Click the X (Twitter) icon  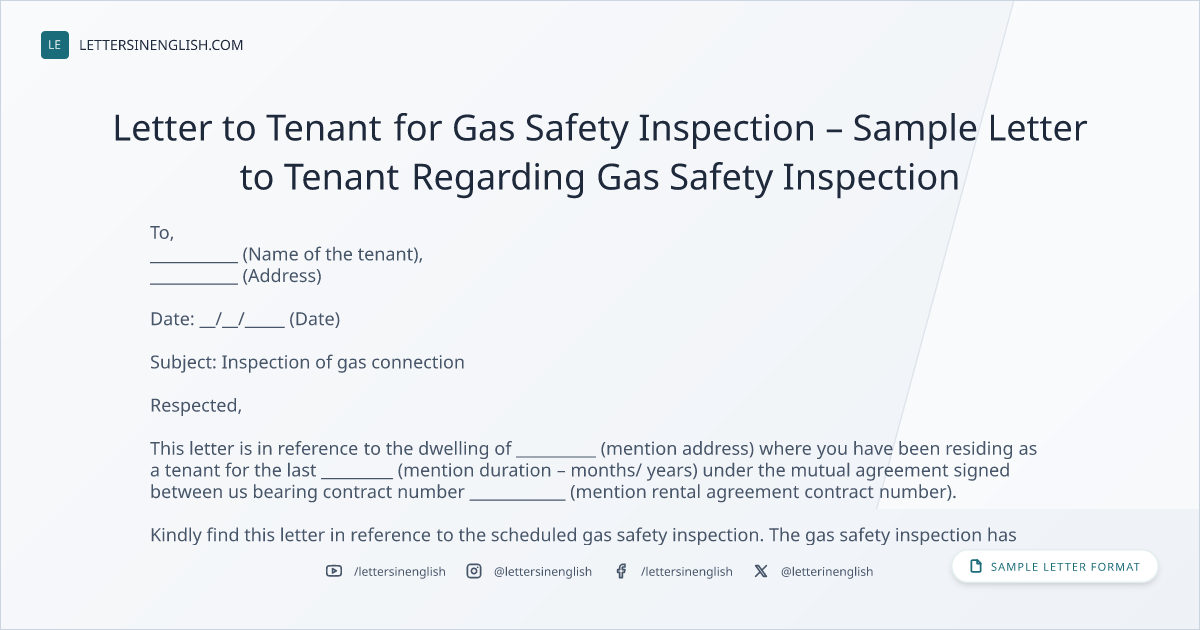[761, 571]
